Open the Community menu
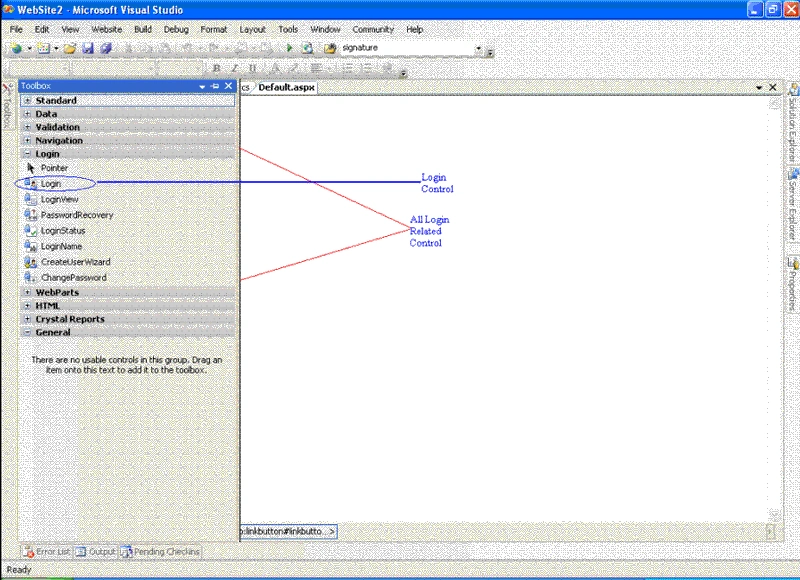 (x=373, y=30)
